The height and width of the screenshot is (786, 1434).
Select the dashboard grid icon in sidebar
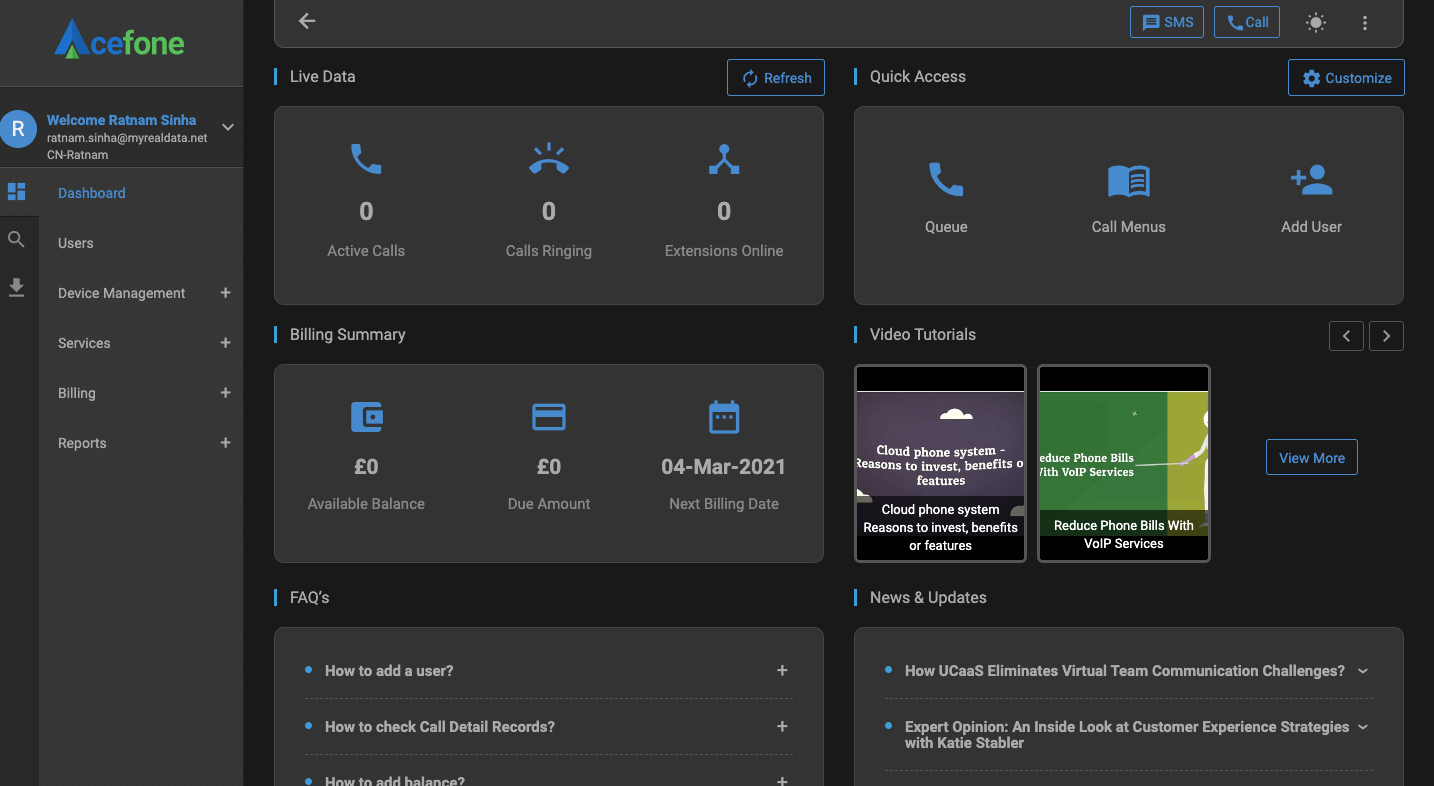point(17,192)
